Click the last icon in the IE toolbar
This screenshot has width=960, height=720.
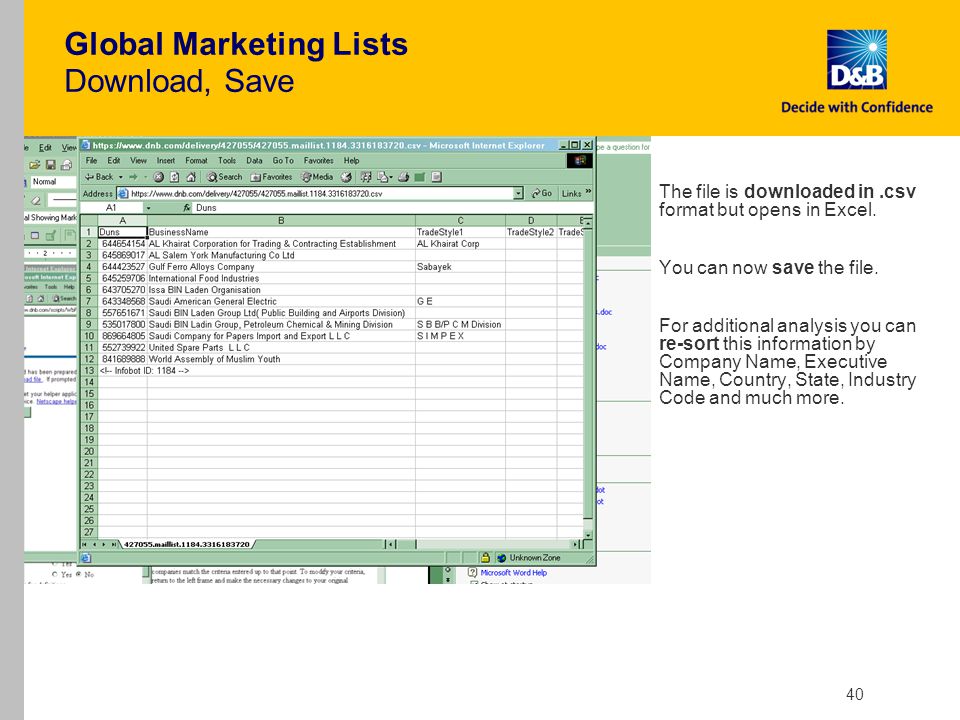coord(437,177)
